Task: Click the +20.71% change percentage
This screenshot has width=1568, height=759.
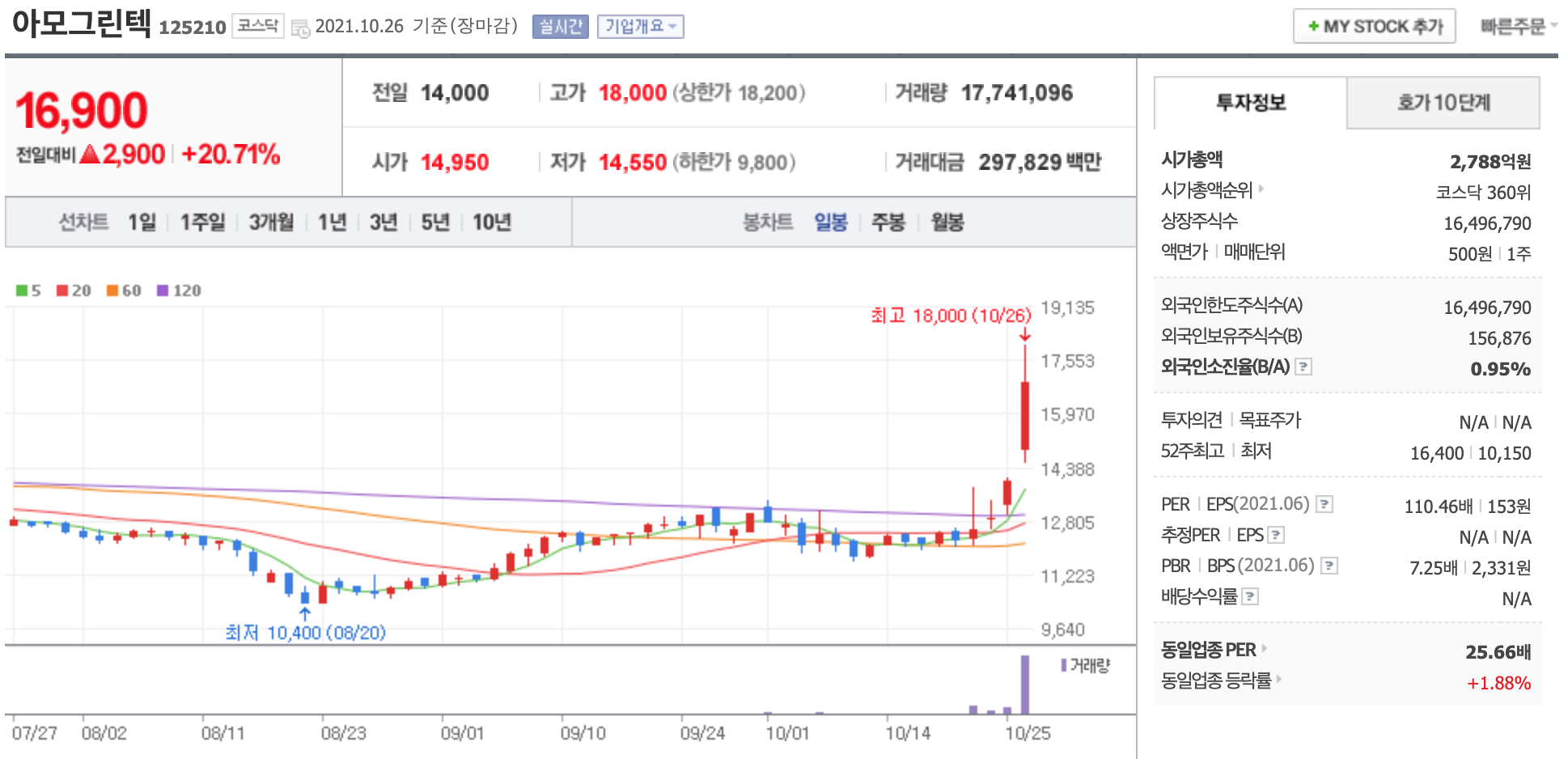Action: pos(231,155)
